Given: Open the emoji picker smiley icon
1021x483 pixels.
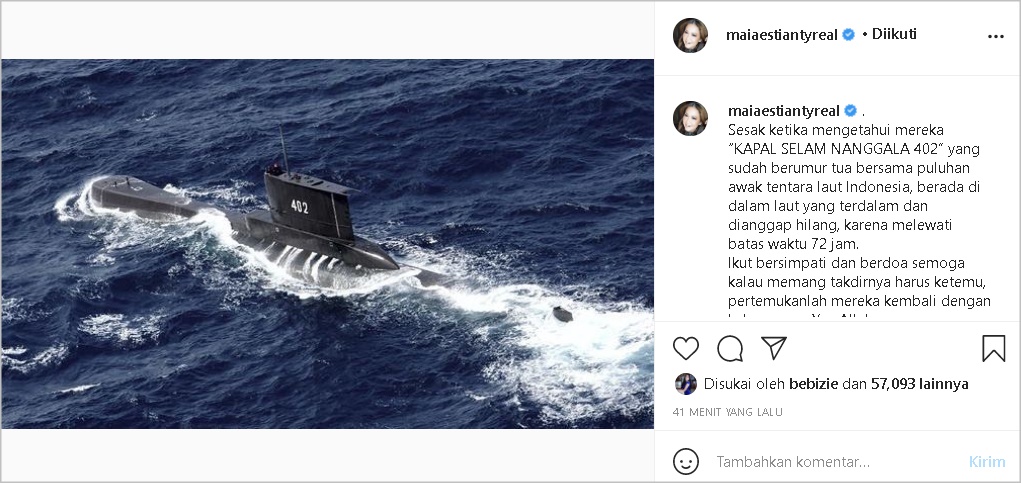Looking at the screenshot, I should coord(686,462).
